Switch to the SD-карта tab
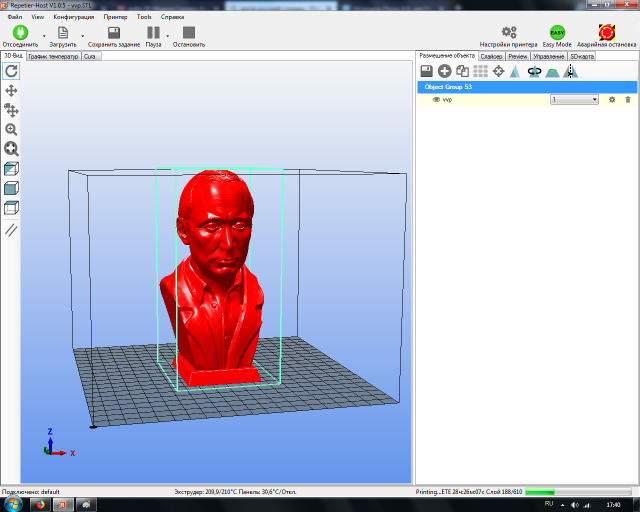Image resolution: width=640 pixels, height=512 pixels. coord(582,56)
